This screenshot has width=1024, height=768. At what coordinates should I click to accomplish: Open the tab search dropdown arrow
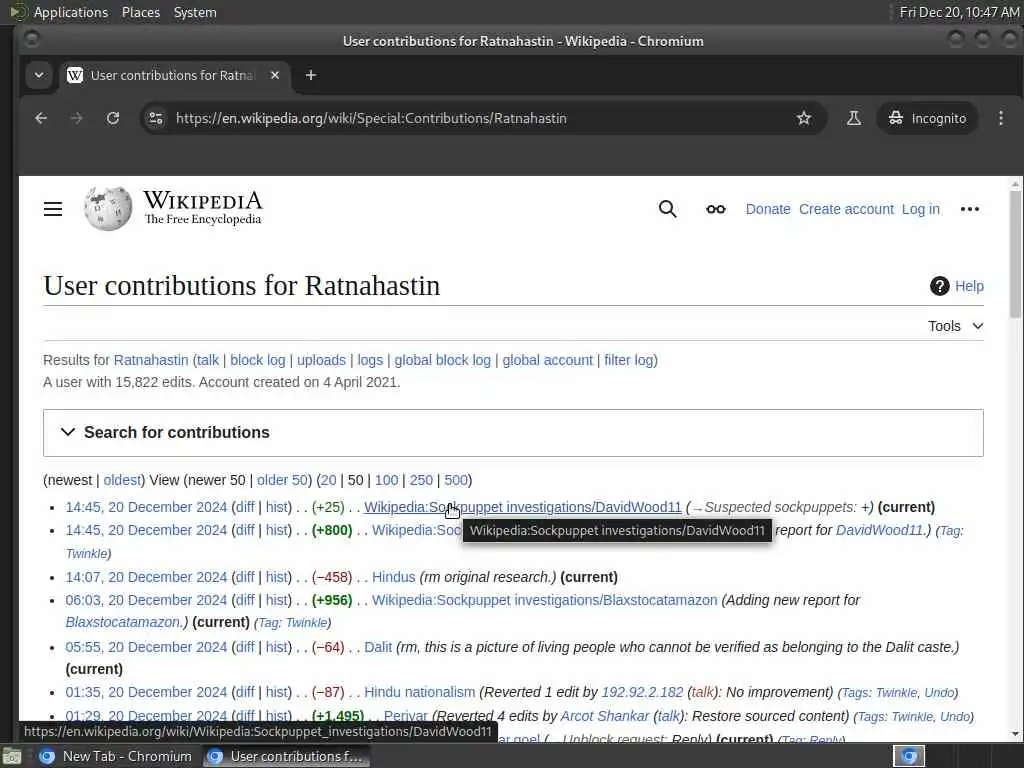(x=39, y=75)
